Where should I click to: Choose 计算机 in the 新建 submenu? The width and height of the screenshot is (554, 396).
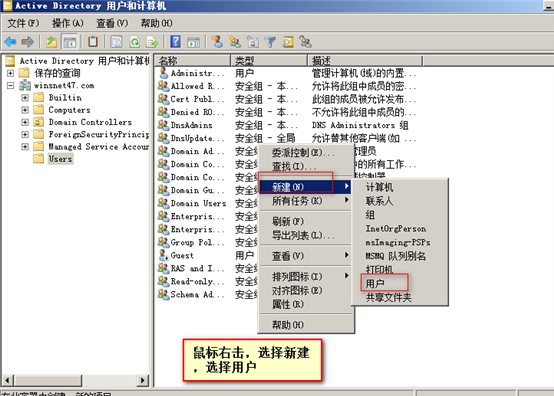[x=400, y=187]
